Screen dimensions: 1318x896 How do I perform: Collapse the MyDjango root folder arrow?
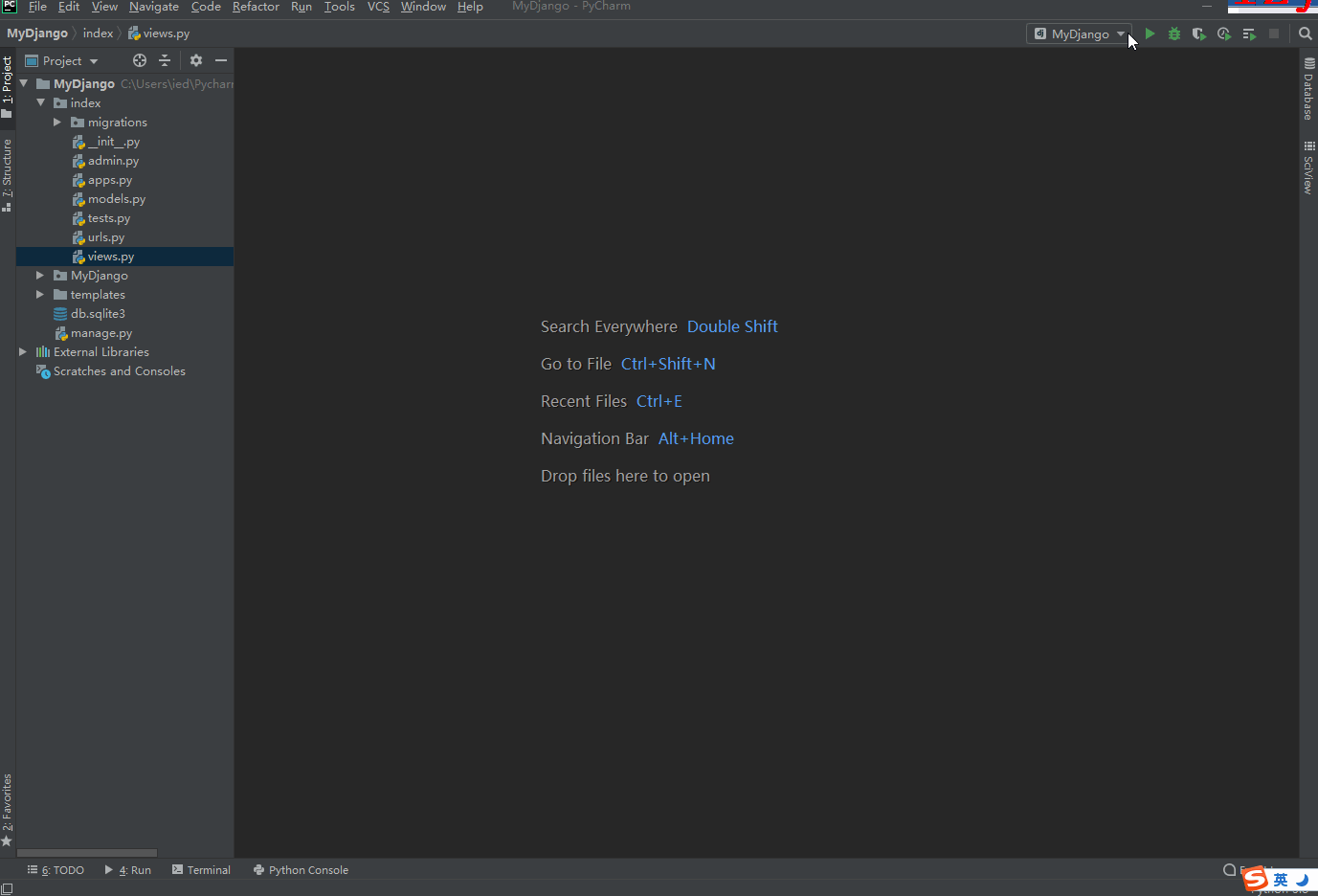point(24,83)
